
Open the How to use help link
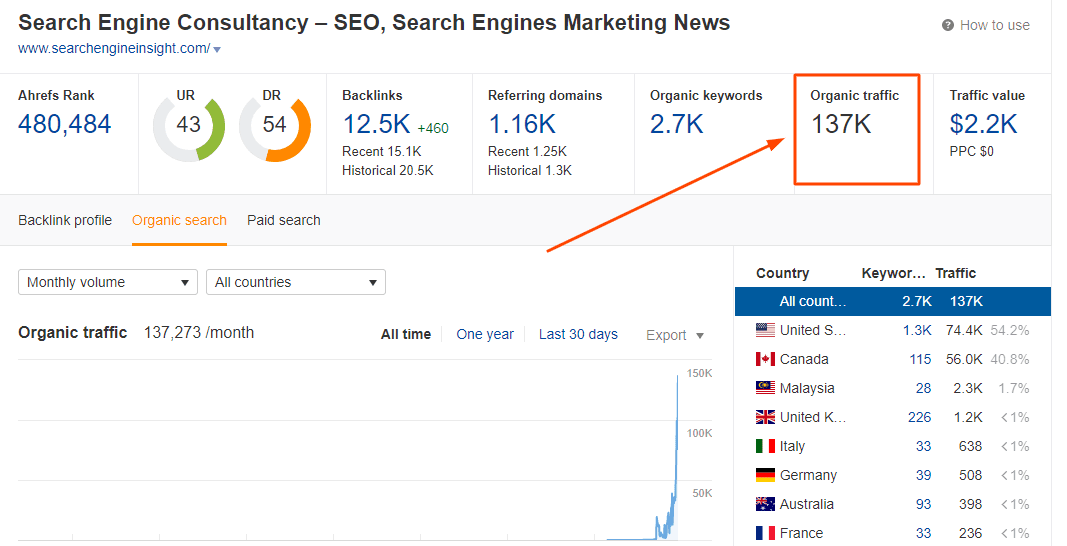994,25
